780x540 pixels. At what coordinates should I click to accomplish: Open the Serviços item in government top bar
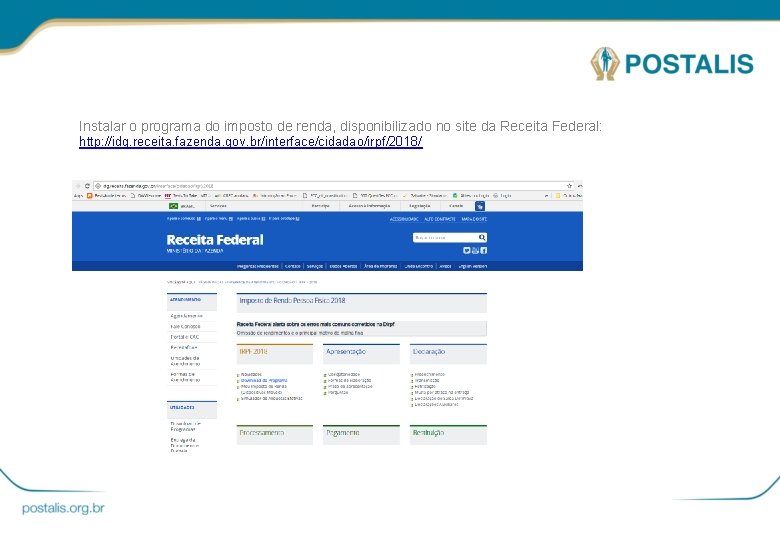tap(218, 206)
